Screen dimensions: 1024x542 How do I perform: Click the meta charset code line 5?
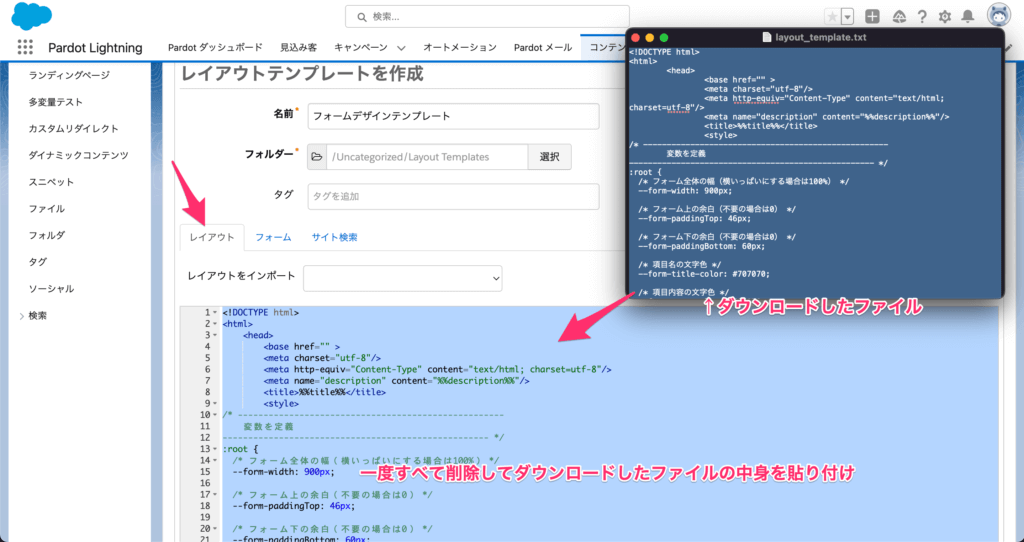click(322, 358)
